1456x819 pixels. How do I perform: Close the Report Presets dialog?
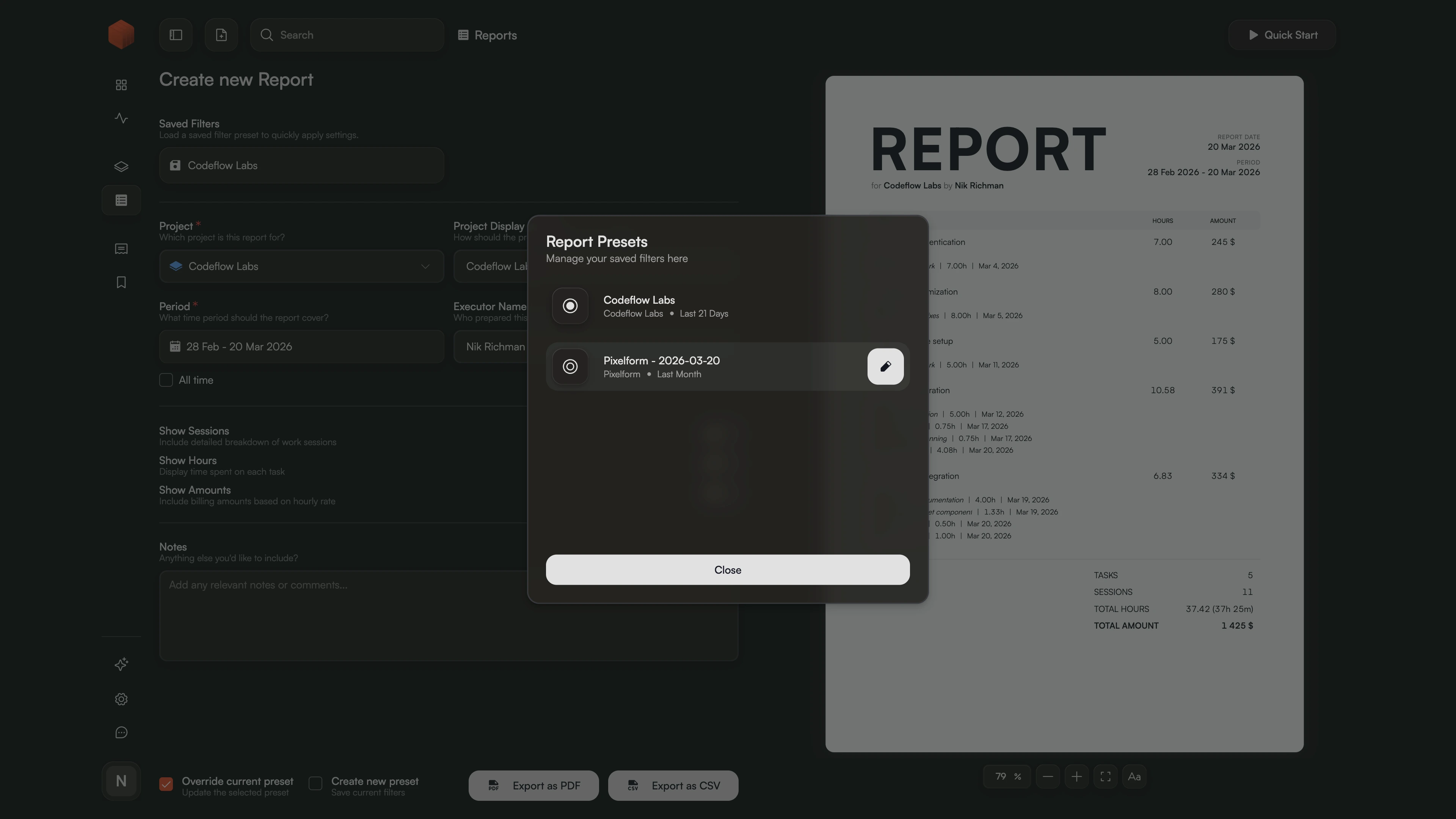tap(728, 570)
